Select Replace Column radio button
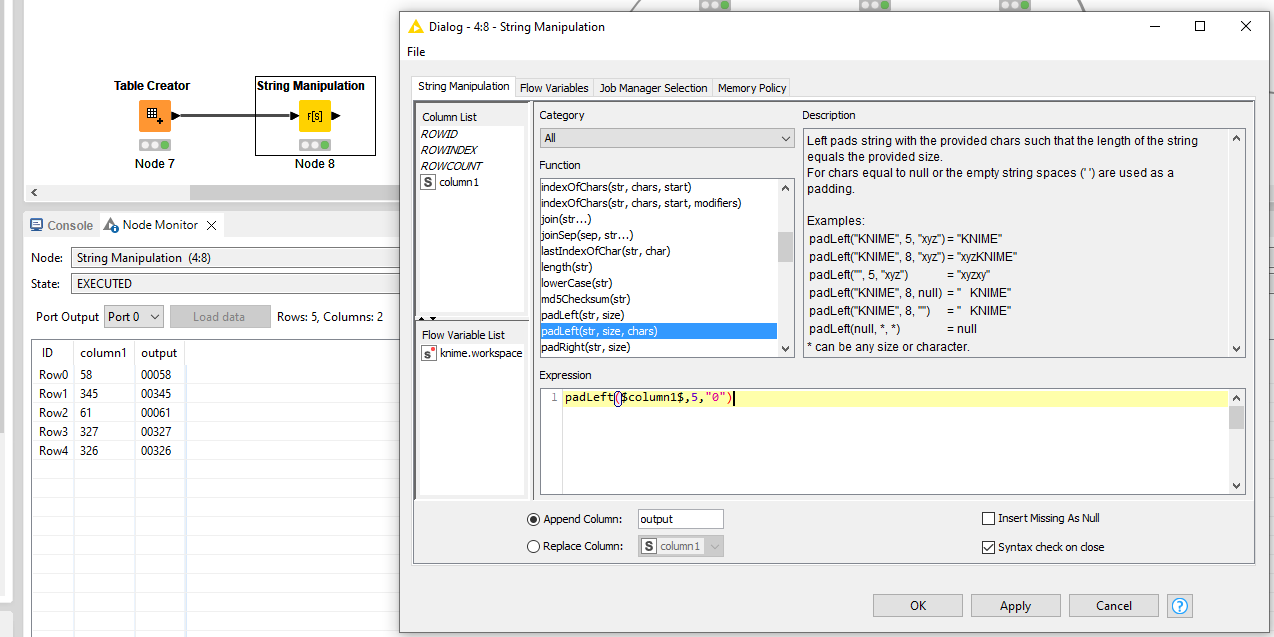Screen dimensions: 1274x637 (x=533, y=546)
